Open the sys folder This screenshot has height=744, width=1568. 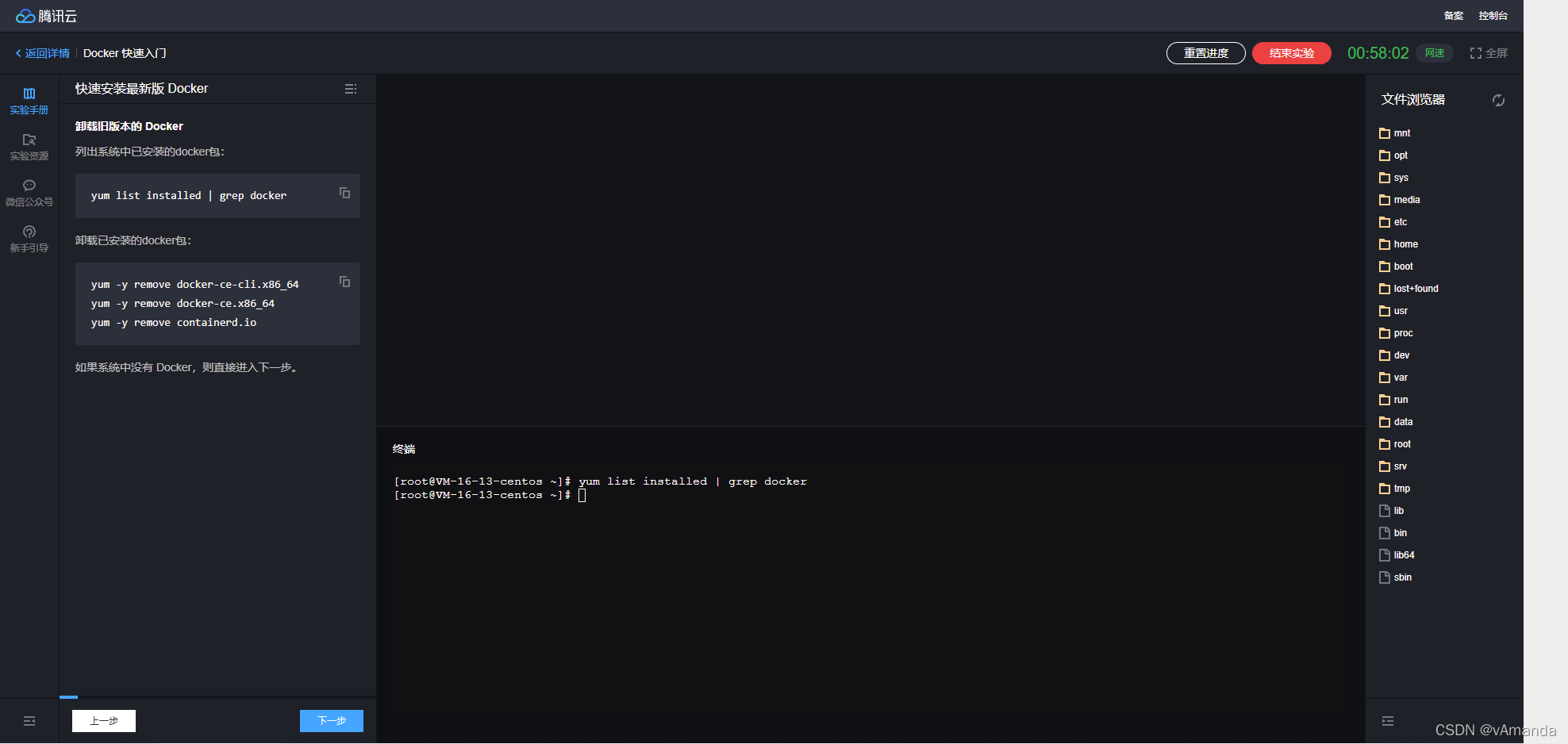[x=1394, y=178]
